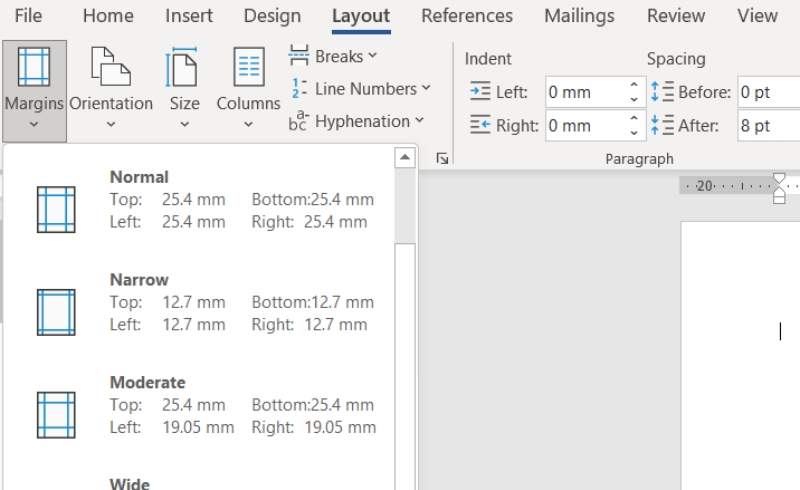Select the Narrow margins preset
Viewport: 800px width, 490px height.
click(x=199, y=302)
